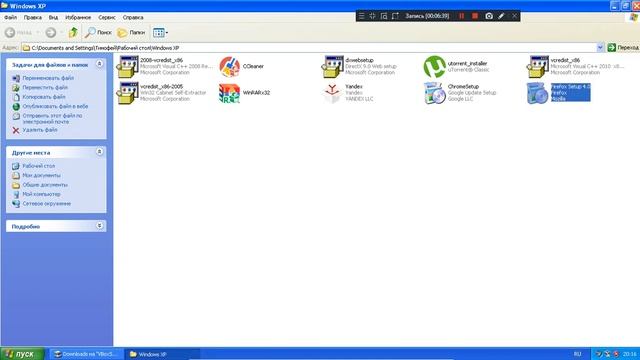Go back with the Назад button
The image size is (640, 360).
[x=18, y=32]
